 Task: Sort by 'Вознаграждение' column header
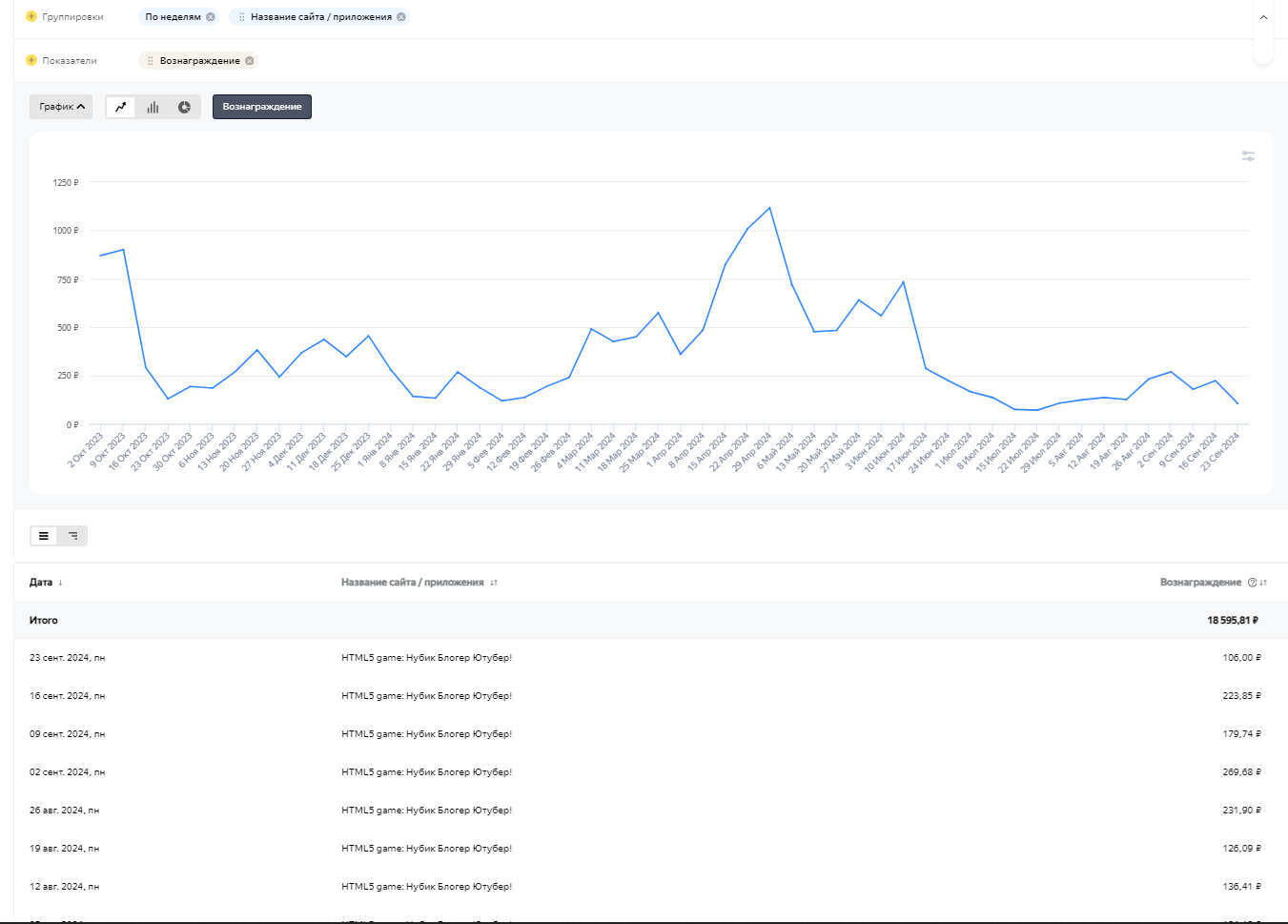coord(1200,583)
